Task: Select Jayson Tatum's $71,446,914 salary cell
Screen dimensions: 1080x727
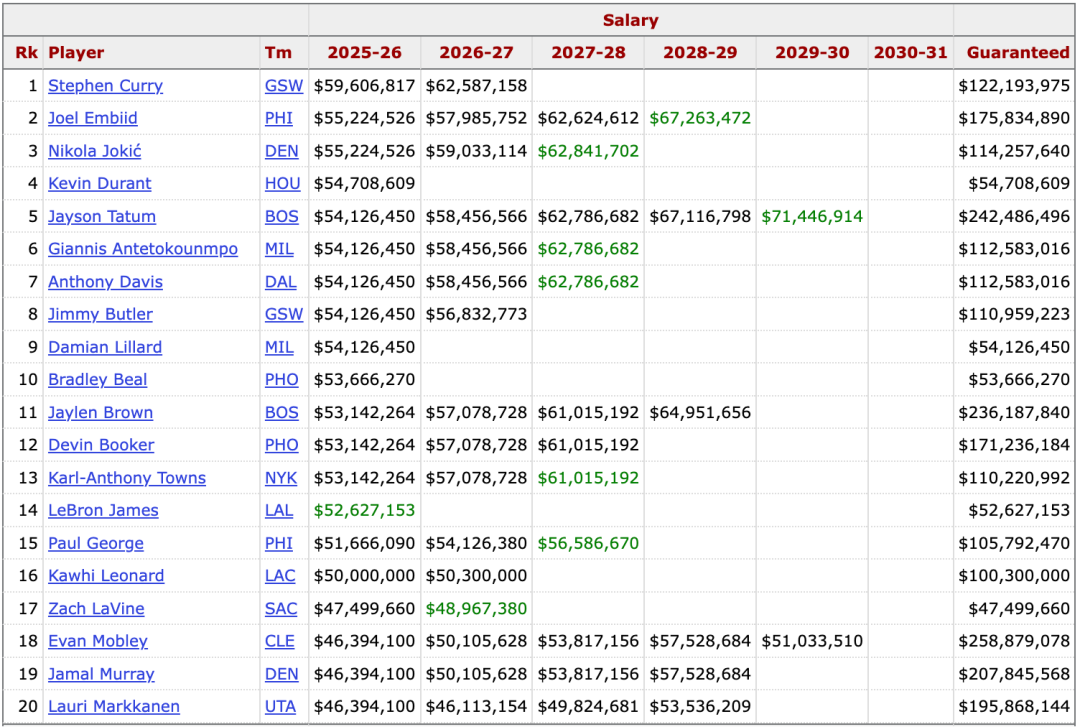Action: coord(811,217)
